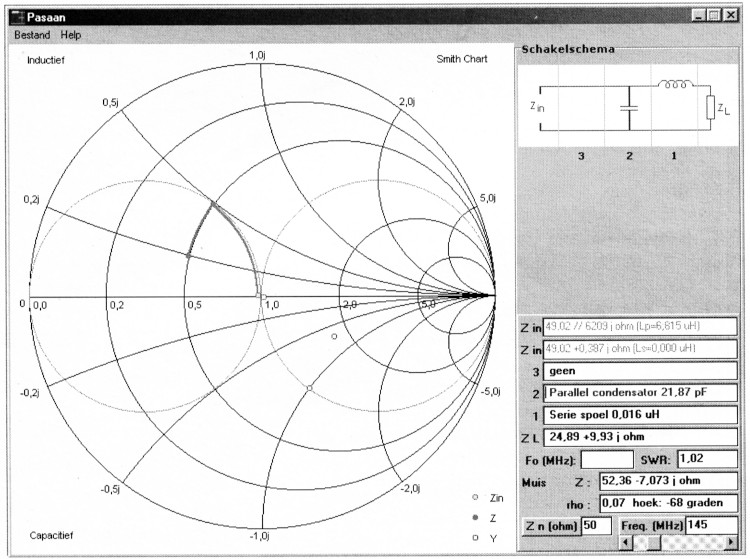Screen dimensions: 750x559
Task: Click the 'Inductief' label
Action: (45, 60)
